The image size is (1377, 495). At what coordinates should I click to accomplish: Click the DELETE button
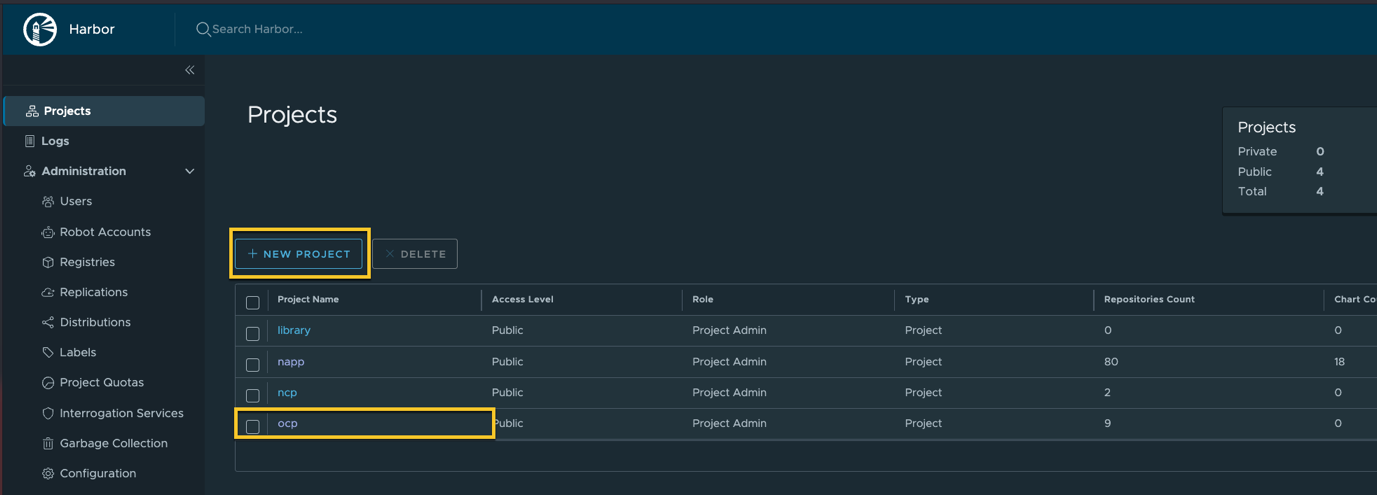click(x=415, y=254)
